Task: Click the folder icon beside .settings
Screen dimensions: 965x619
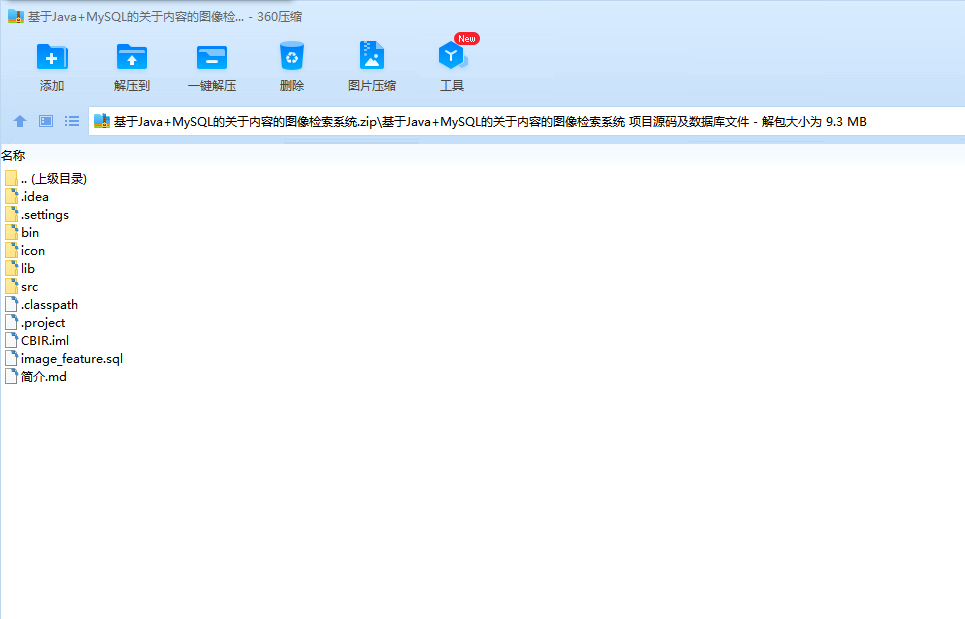Action: (11, 214)
